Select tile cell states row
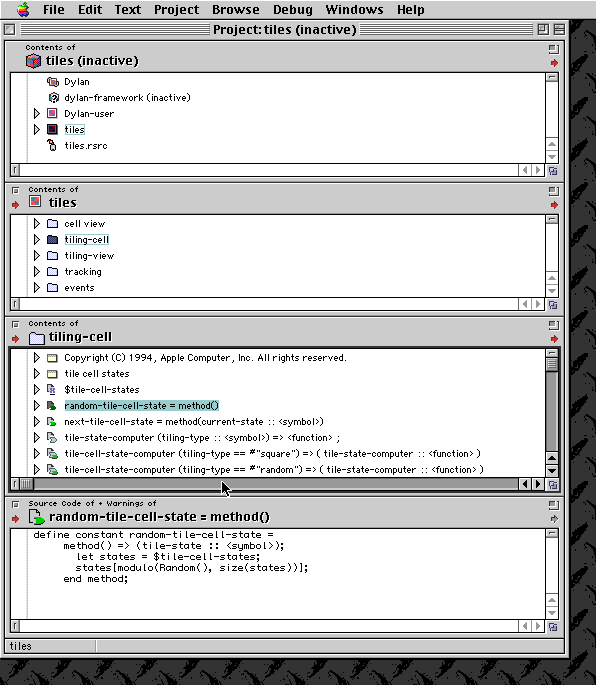 (x=97, y=374)
